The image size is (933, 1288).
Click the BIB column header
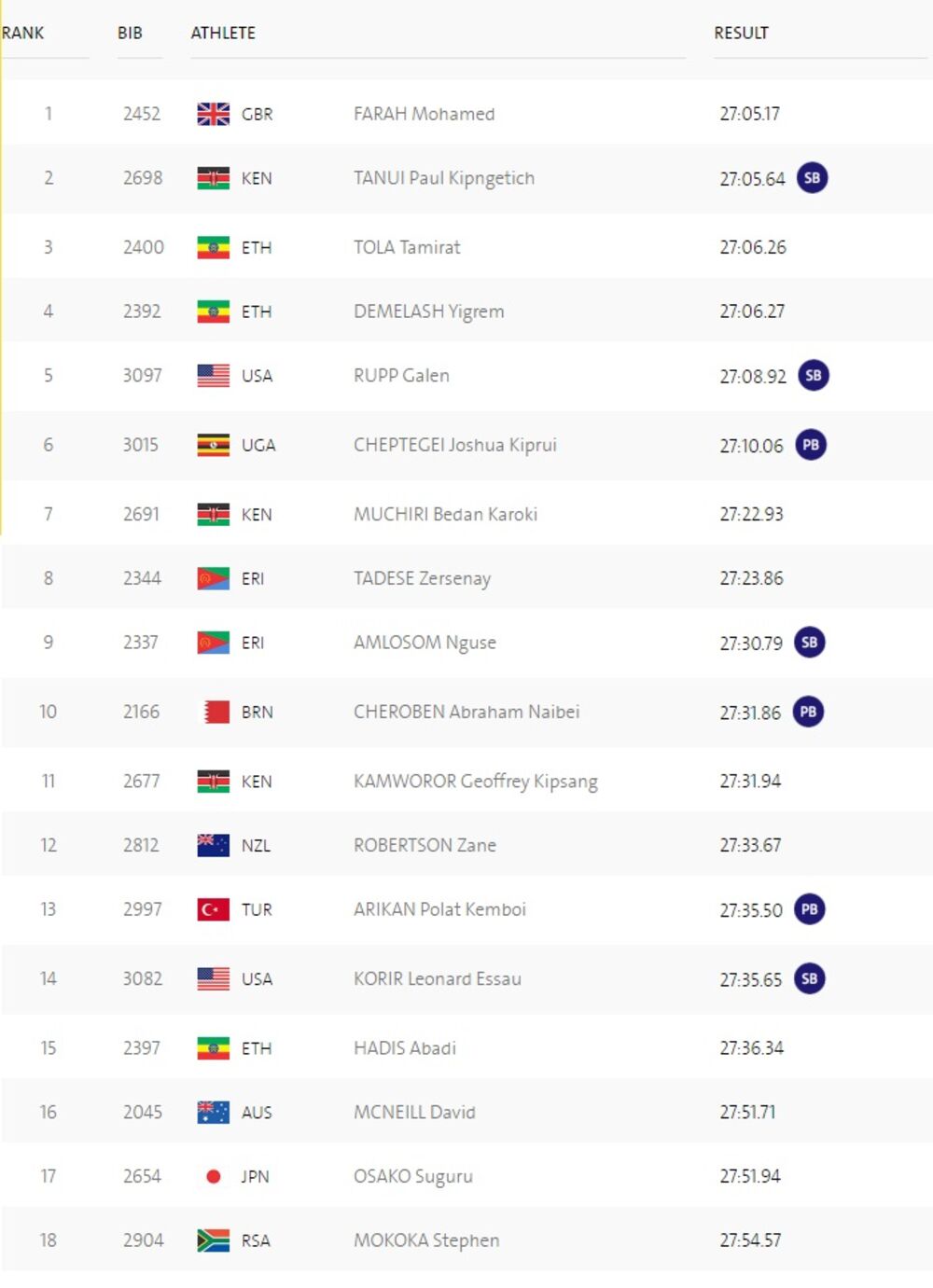(130, 33)
